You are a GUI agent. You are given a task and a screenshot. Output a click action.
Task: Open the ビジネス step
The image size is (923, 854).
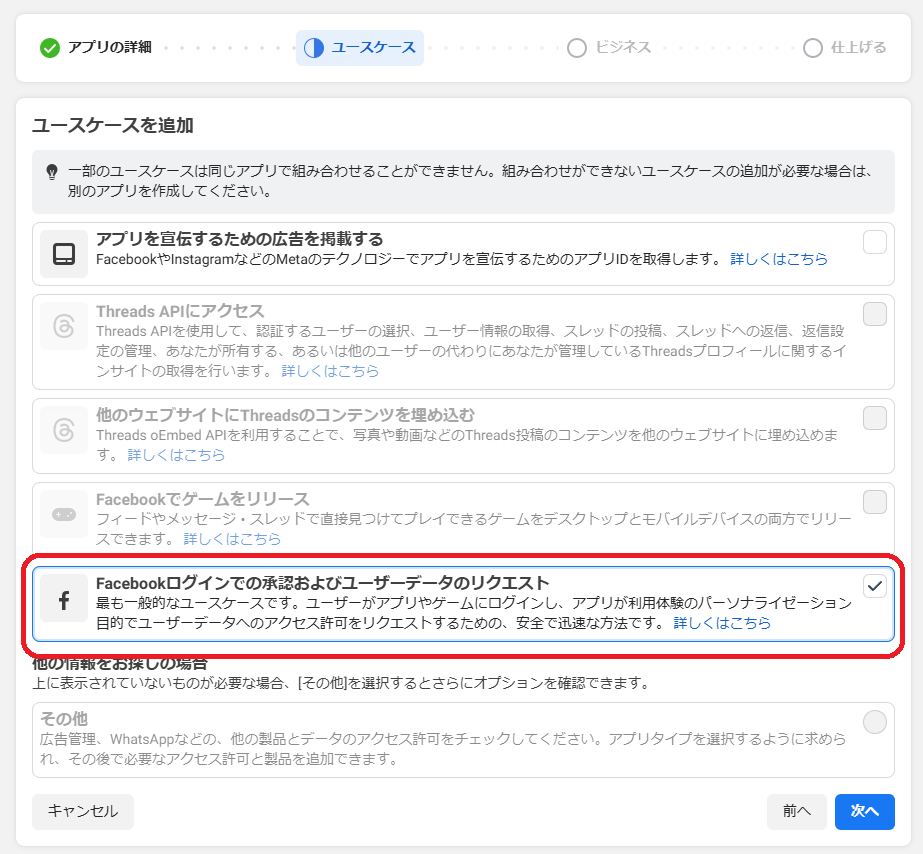pyautogui.click(x=609, y=48)
